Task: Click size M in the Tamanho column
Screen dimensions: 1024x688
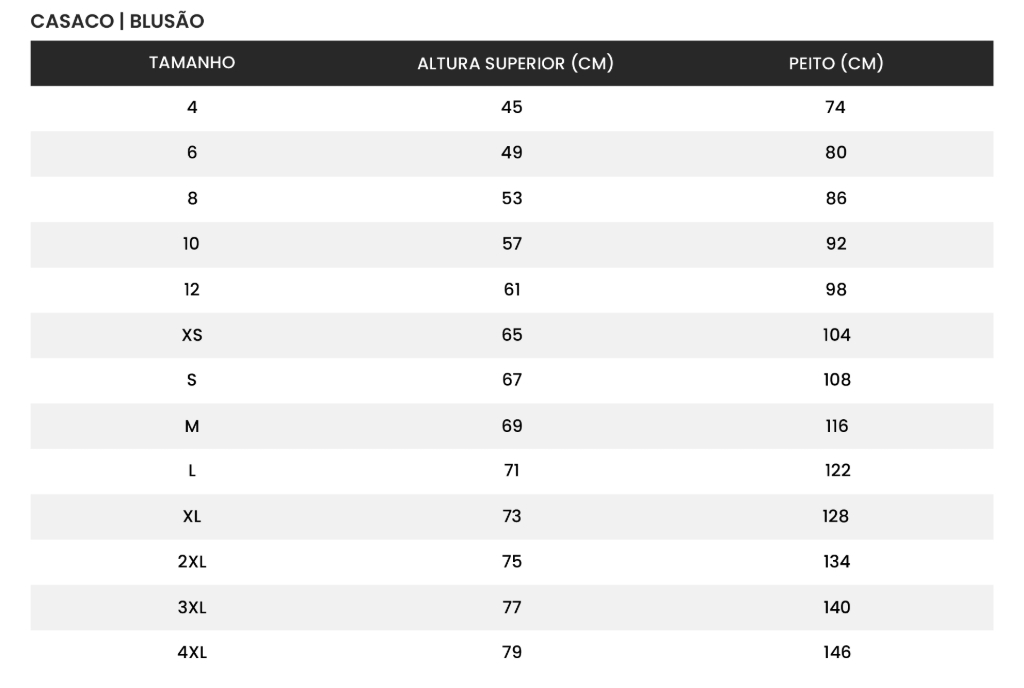Action: tap(192, 426)
